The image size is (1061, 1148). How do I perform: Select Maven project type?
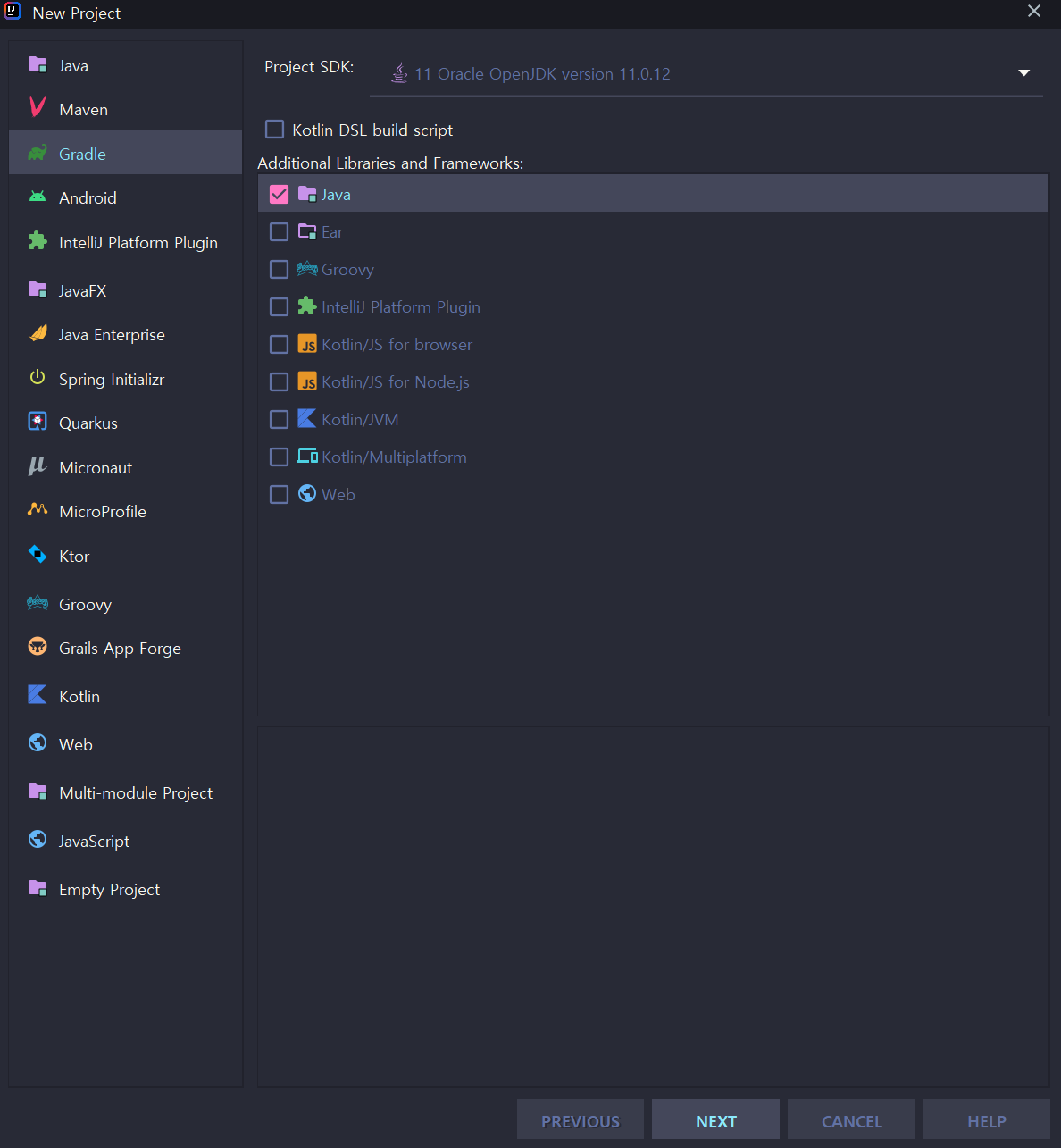click(125, 109)
